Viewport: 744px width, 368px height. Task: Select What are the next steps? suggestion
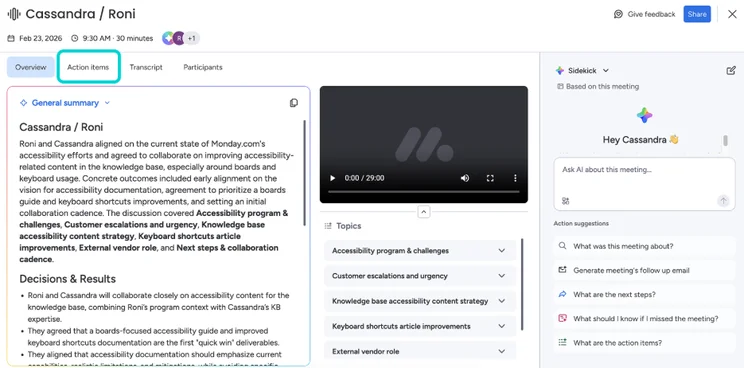coord(644,294)
